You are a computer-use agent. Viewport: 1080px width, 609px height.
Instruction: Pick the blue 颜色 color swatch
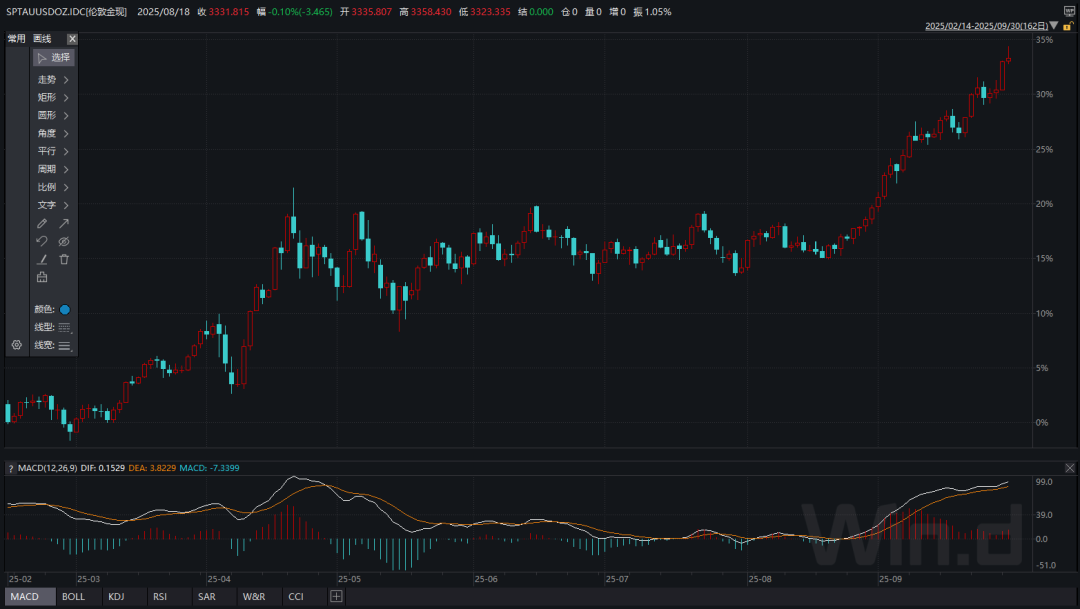(65, 310)
